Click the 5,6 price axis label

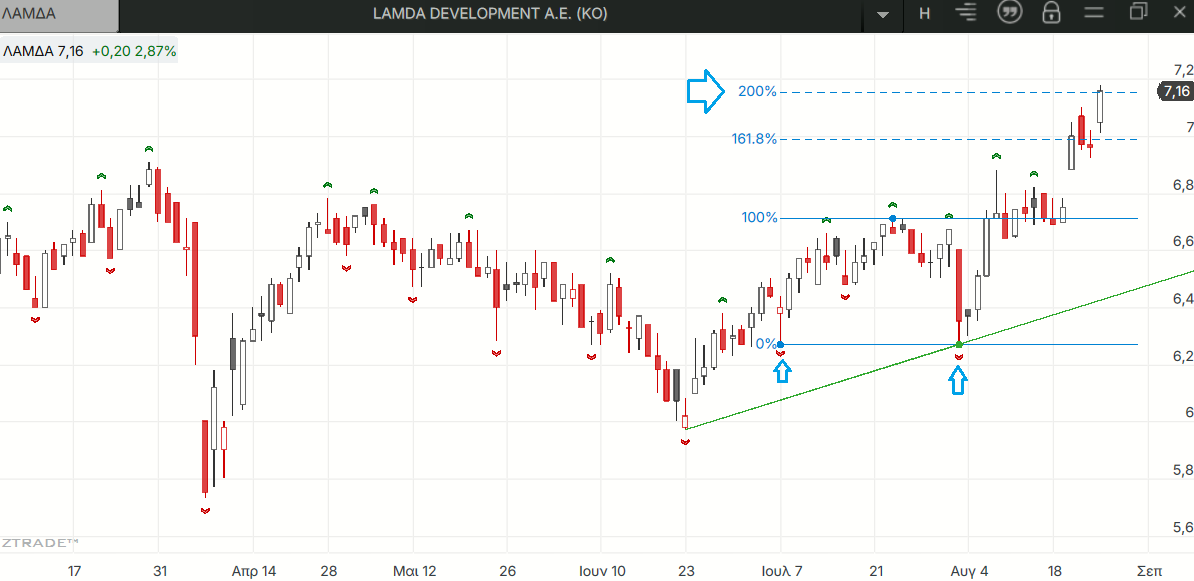pyautogui.click(x=1184, y=528)
